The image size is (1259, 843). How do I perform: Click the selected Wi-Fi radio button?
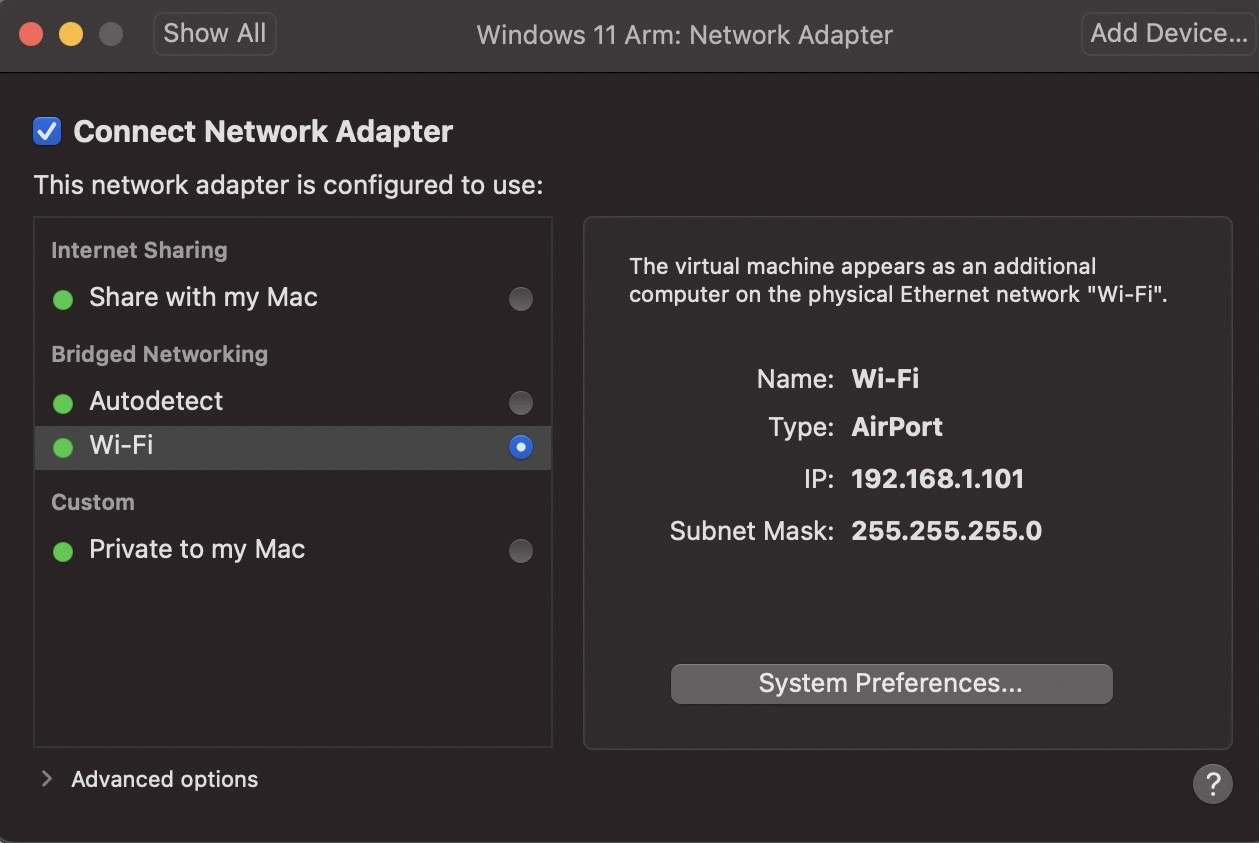click(520, 447)
